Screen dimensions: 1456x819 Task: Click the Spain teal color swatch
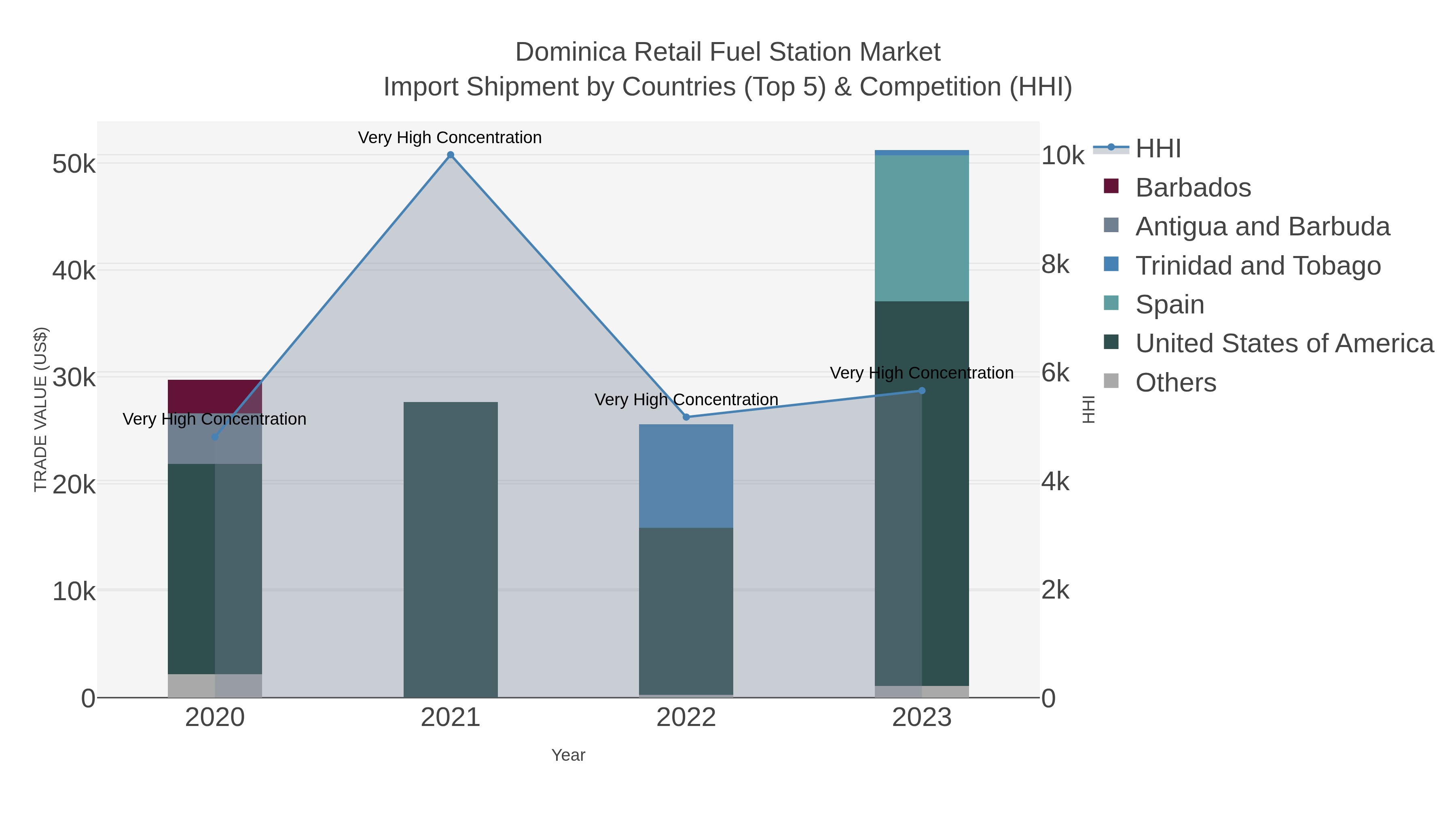coord(1111,303)
